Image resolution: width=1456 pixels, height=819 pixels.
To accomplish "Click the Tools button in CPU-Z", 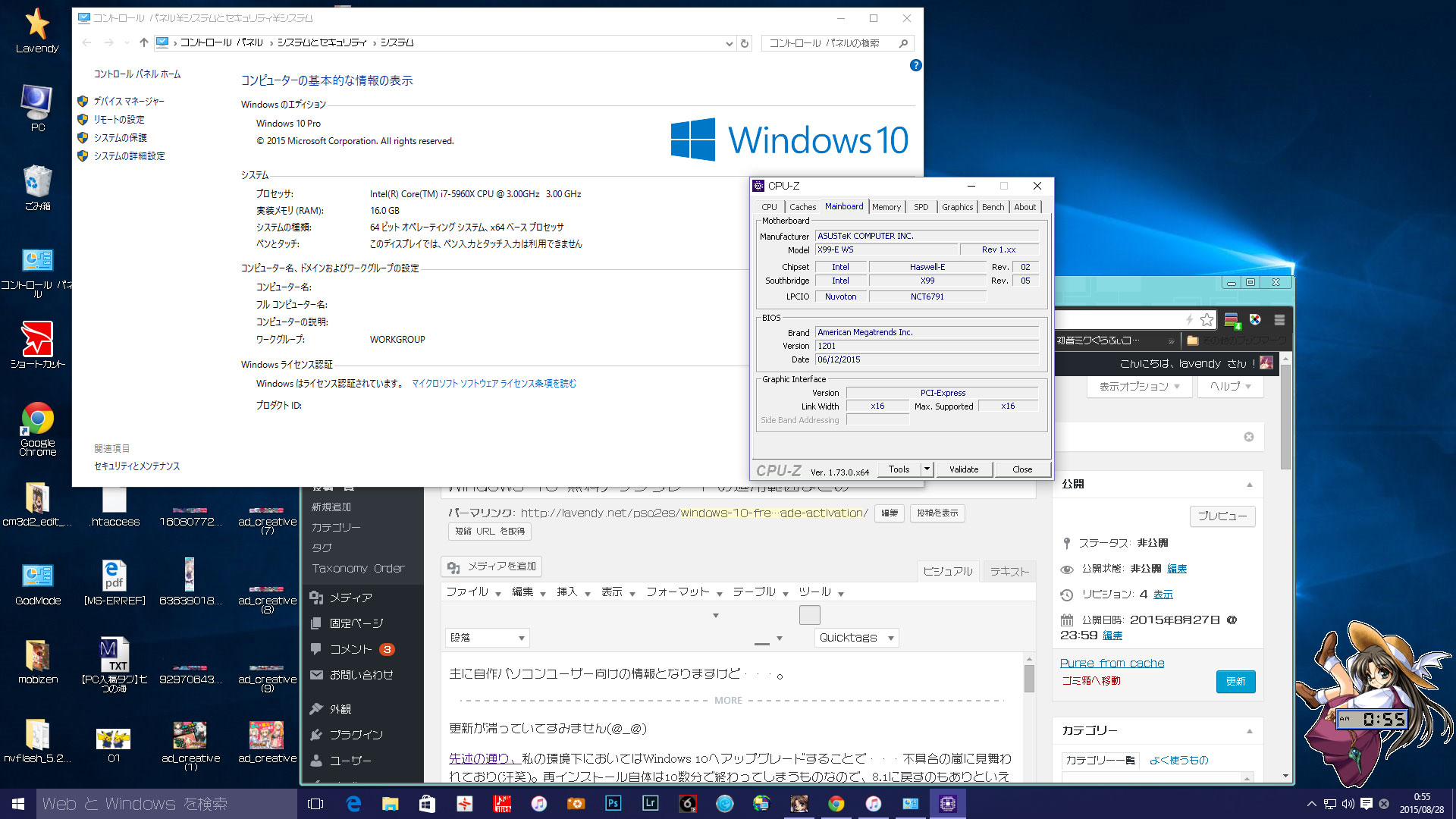I will [x=899, y=469].
